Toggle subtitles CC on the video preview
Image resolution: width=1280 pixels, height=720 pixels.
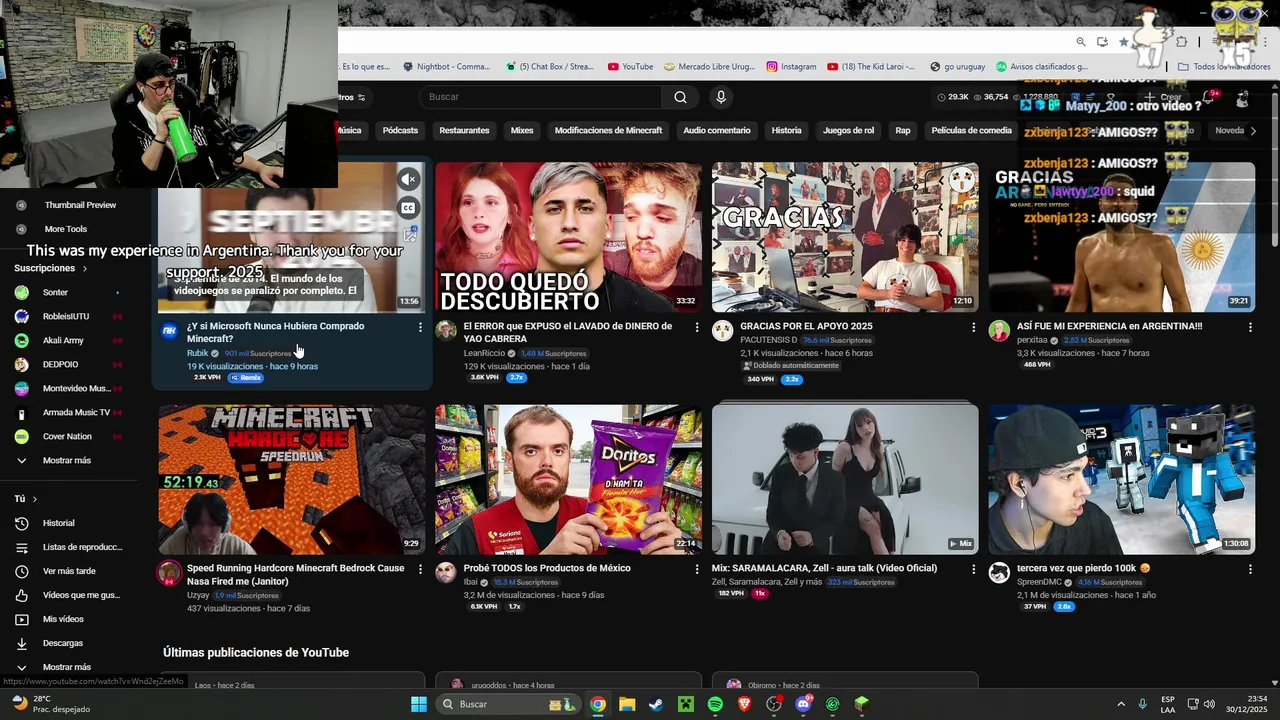pos(408,208)
